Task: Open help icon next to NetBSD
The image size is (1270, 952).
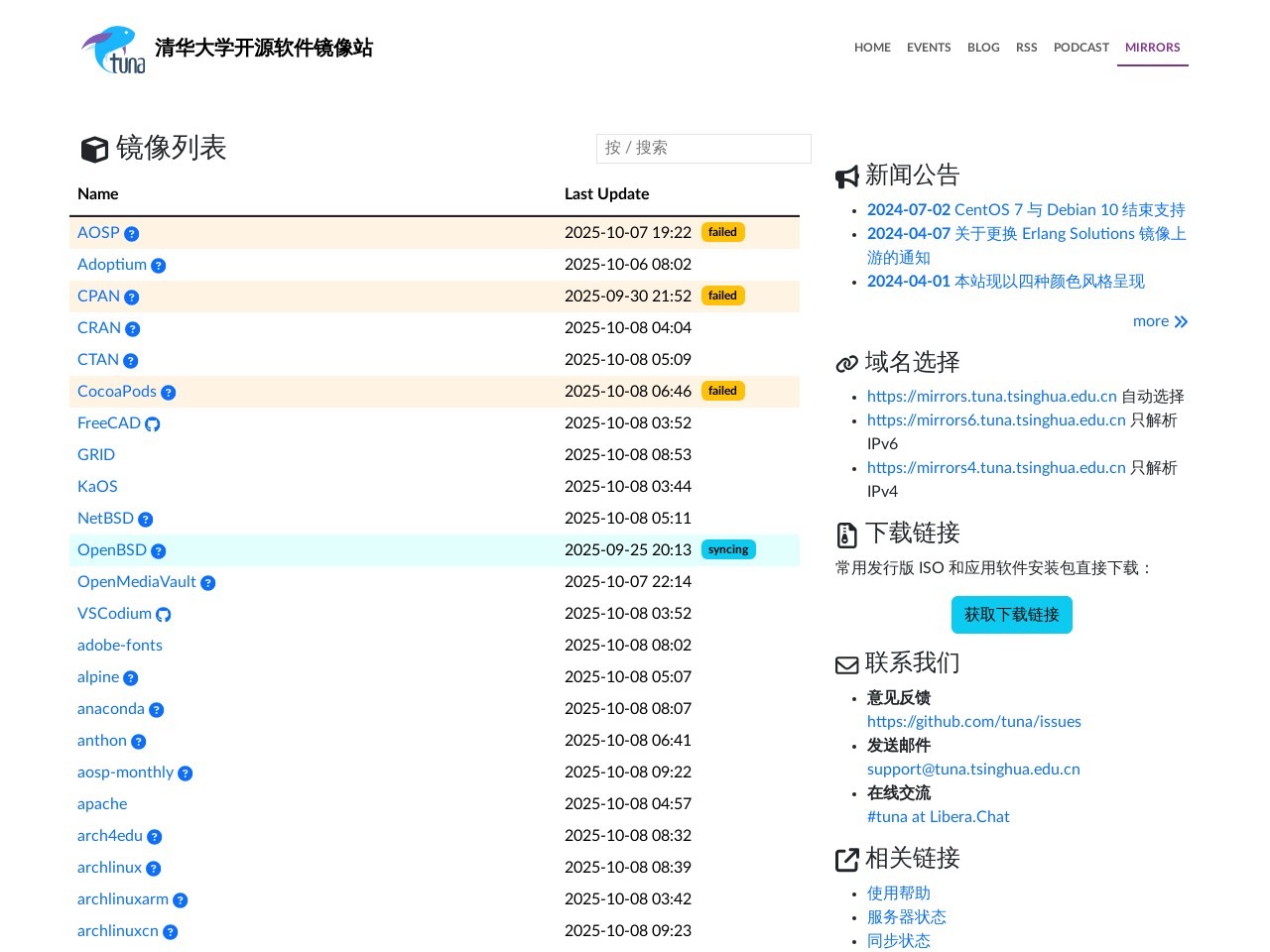Action: click(x=146, y=520)
